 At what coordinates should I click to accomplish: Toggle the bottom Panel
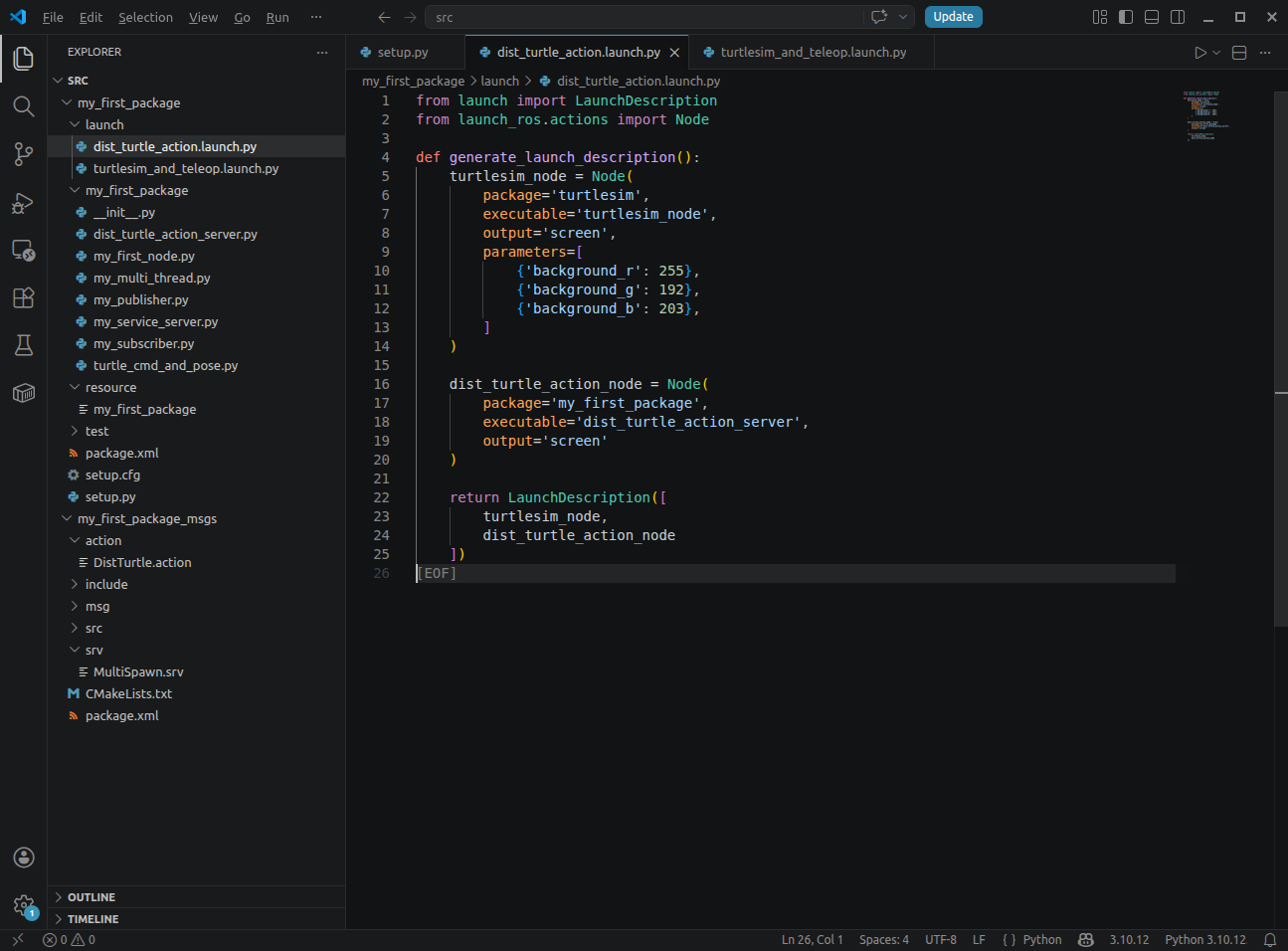click(1152, 17)
